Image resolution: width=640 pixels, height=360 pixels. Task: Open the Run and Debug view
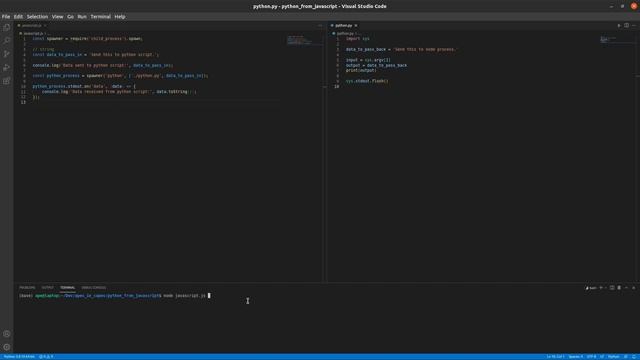tap(7, 67)
